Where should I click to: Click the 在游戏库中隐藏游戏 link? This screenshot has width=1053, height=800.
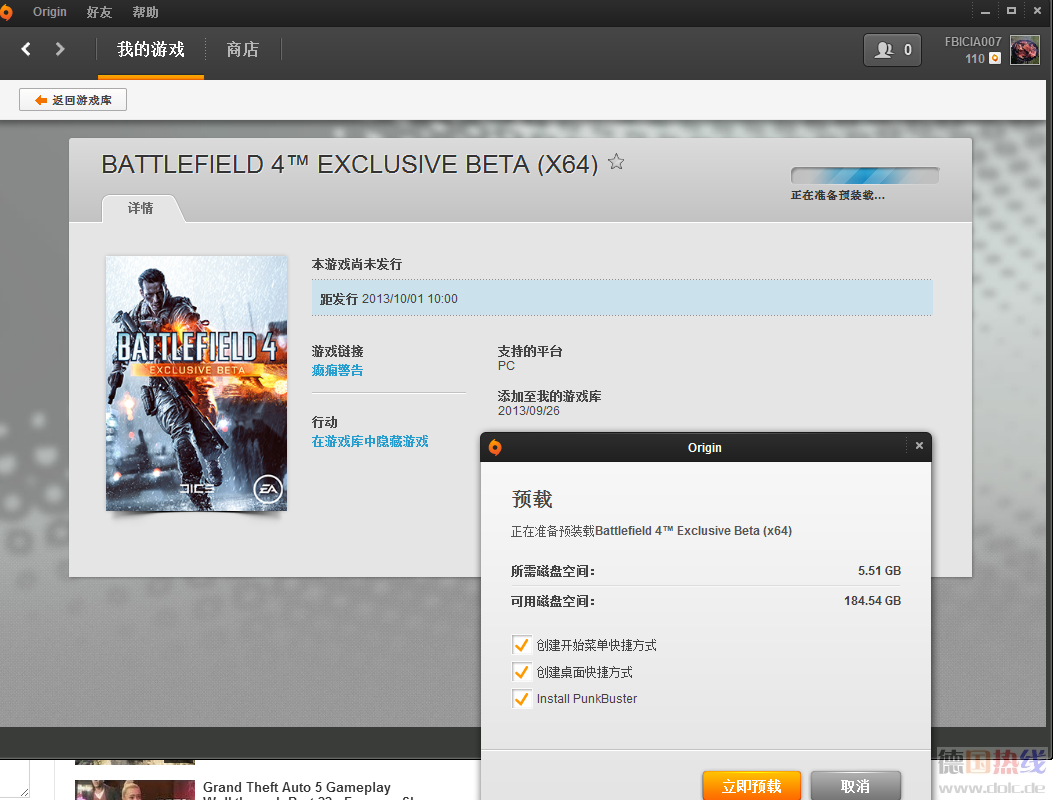[370, 441]
